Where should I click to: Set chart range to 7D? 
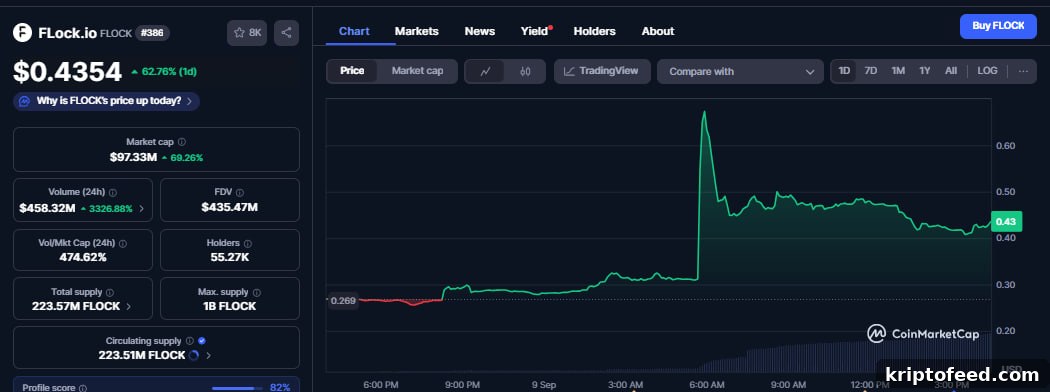(871, 71)
